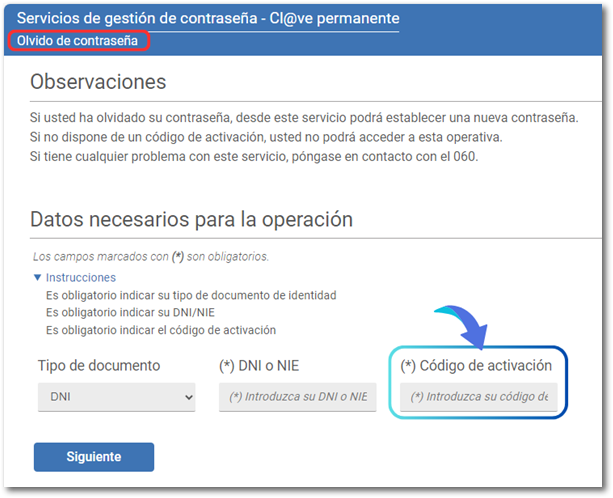The width and height of the screenshot is (613, 498).
Task: Click the Observaciones heading
Action: (98, 82)
